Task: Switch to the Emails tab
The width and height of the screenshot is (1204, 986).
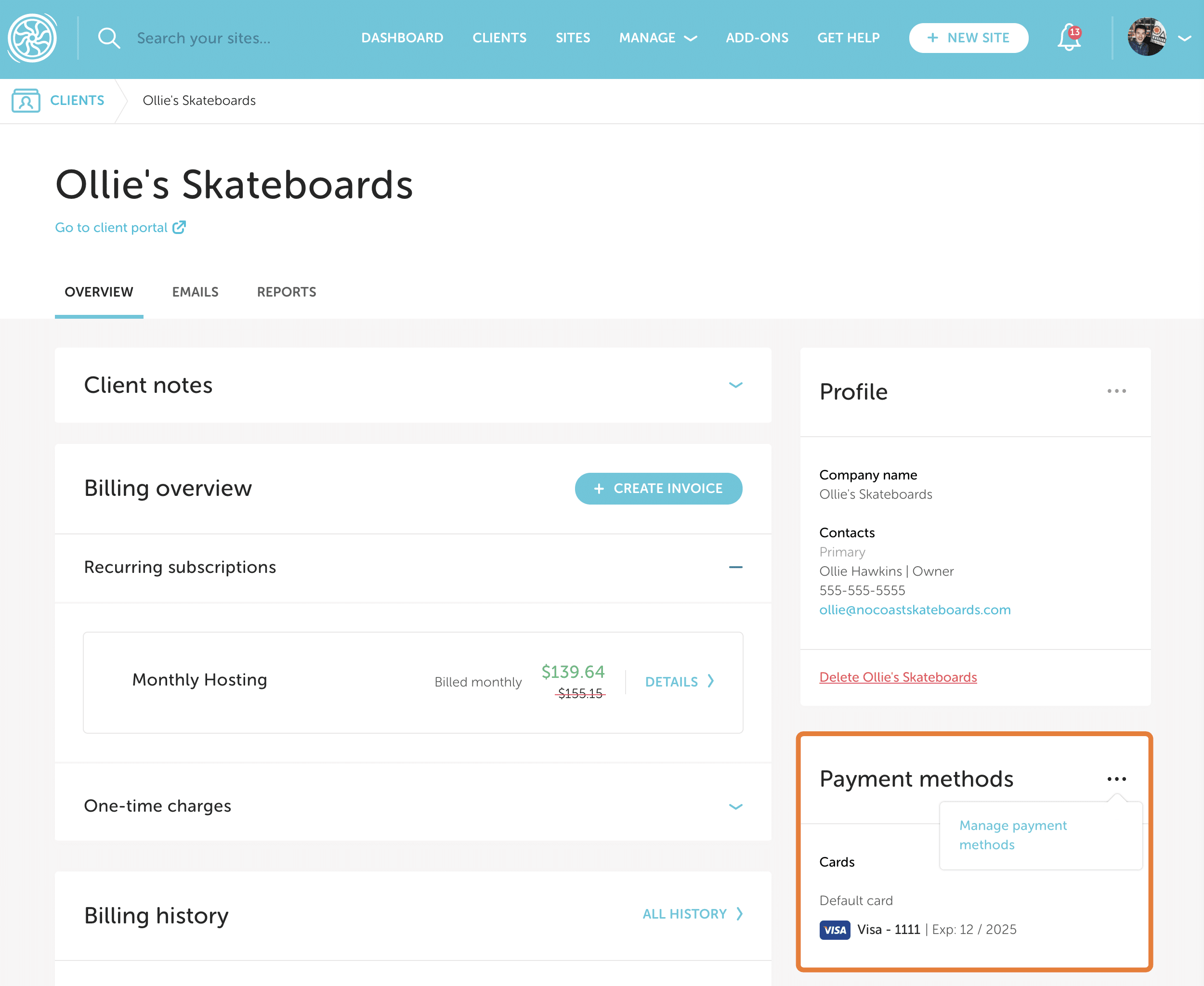Action: (195, 292)
